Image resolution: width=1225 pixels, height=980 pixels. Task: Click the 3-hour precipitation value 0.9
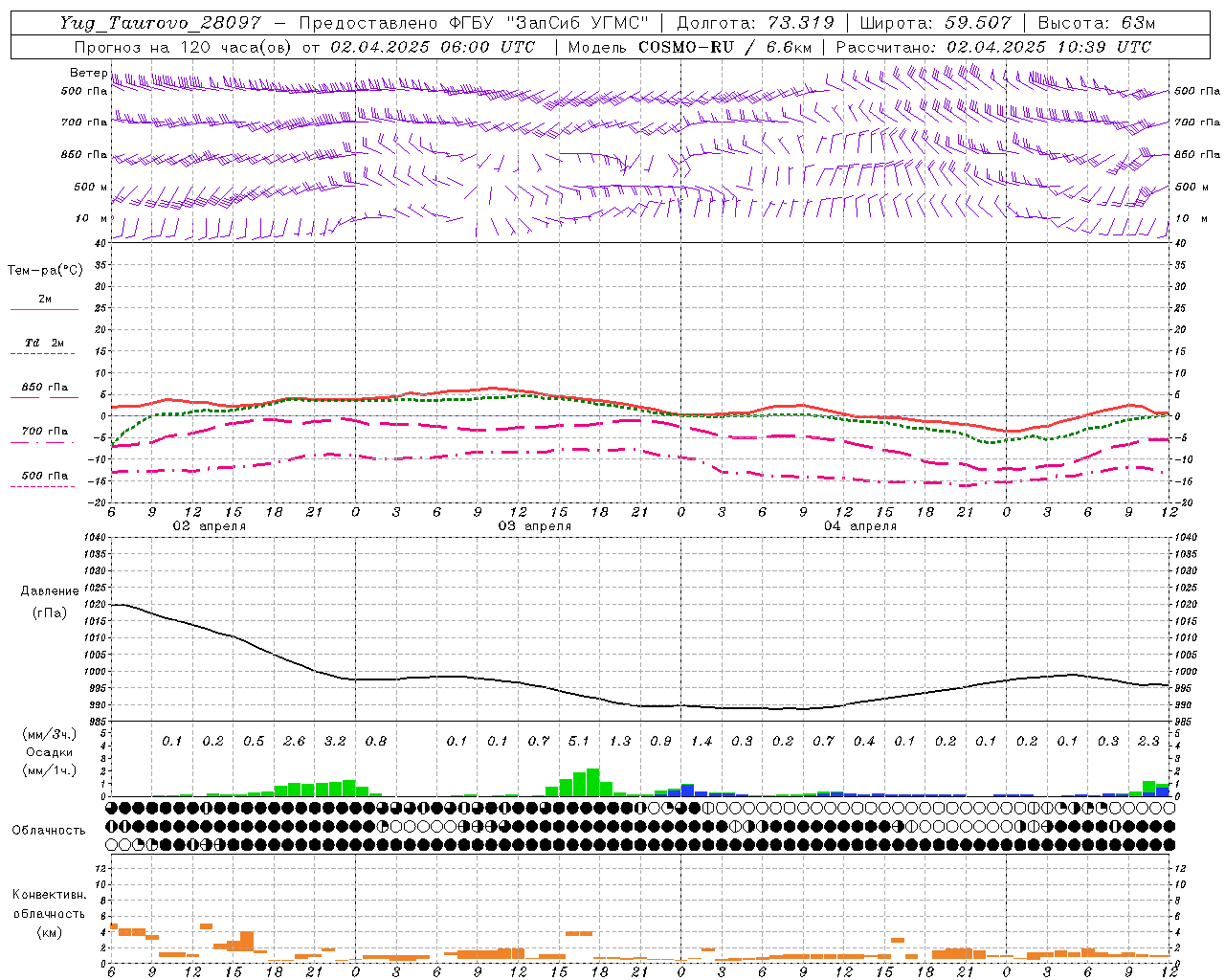[x=660, y=741]
